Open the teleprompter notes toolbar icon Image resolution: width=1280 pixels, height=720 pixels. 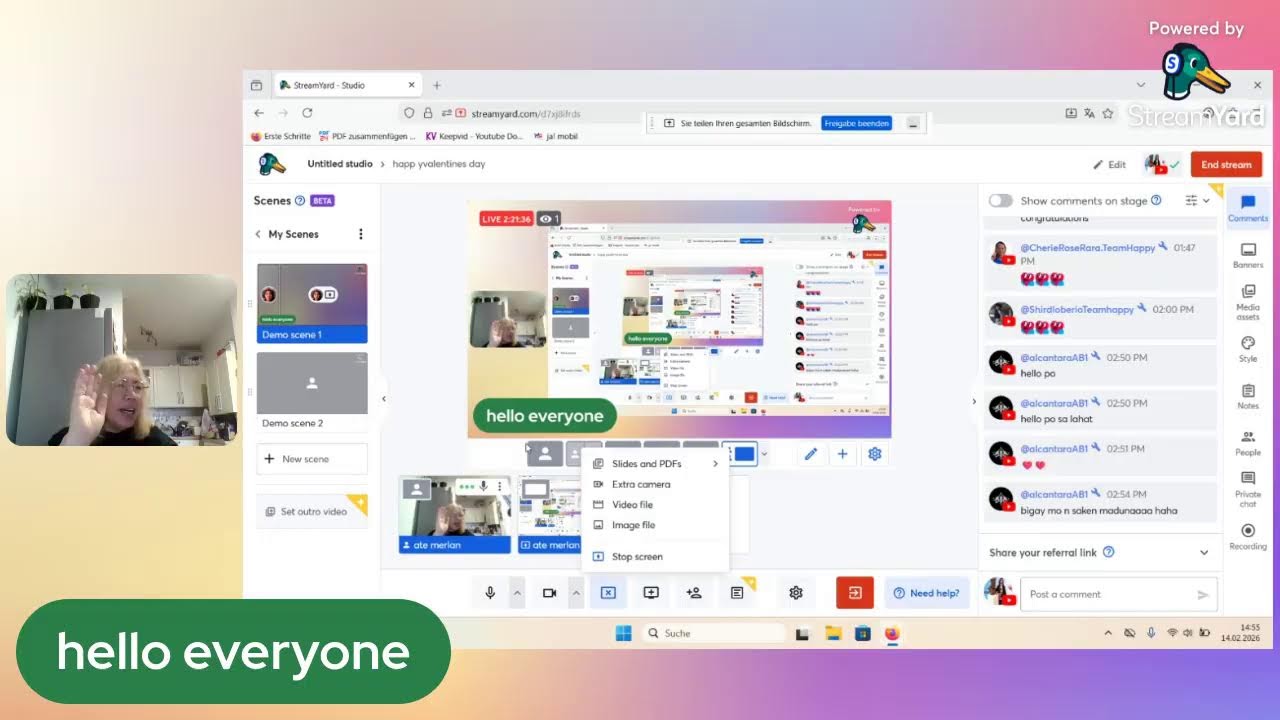pos(737,593)
